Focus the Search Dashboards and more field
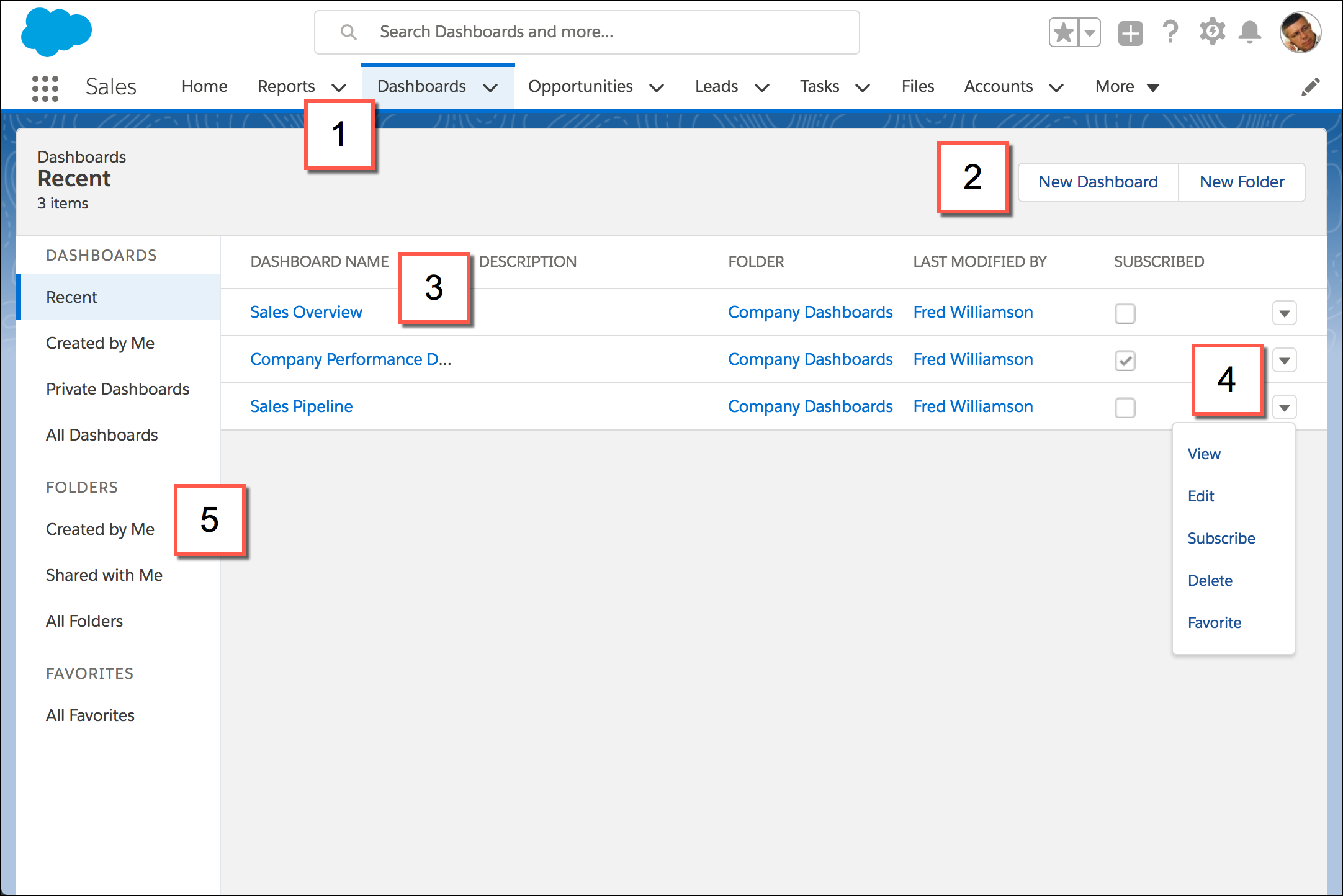The width and height of the screenshot is (1343, 896). tap(586, 32)
